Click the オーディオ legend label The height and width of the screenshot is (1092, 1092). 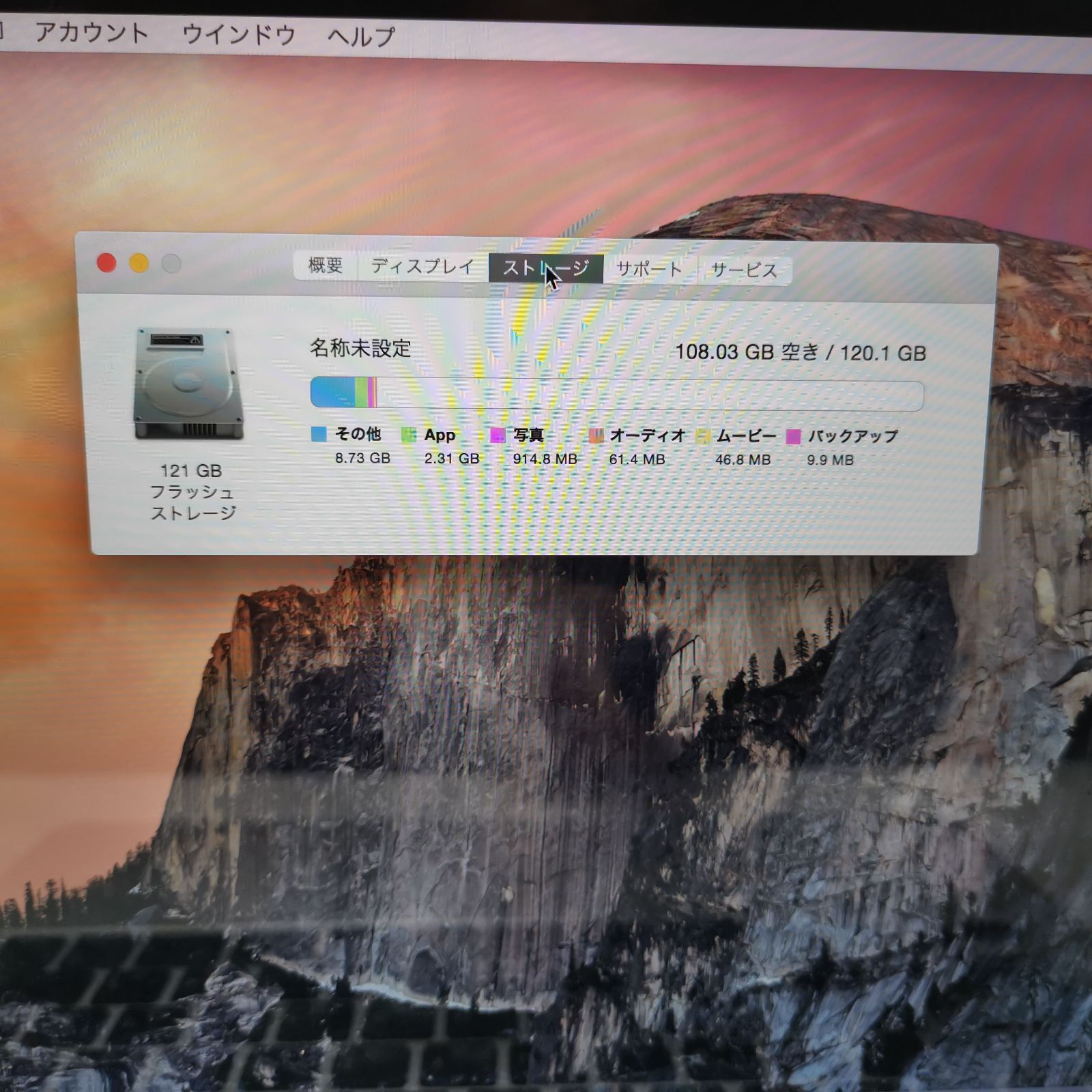[x=647, y=435]
